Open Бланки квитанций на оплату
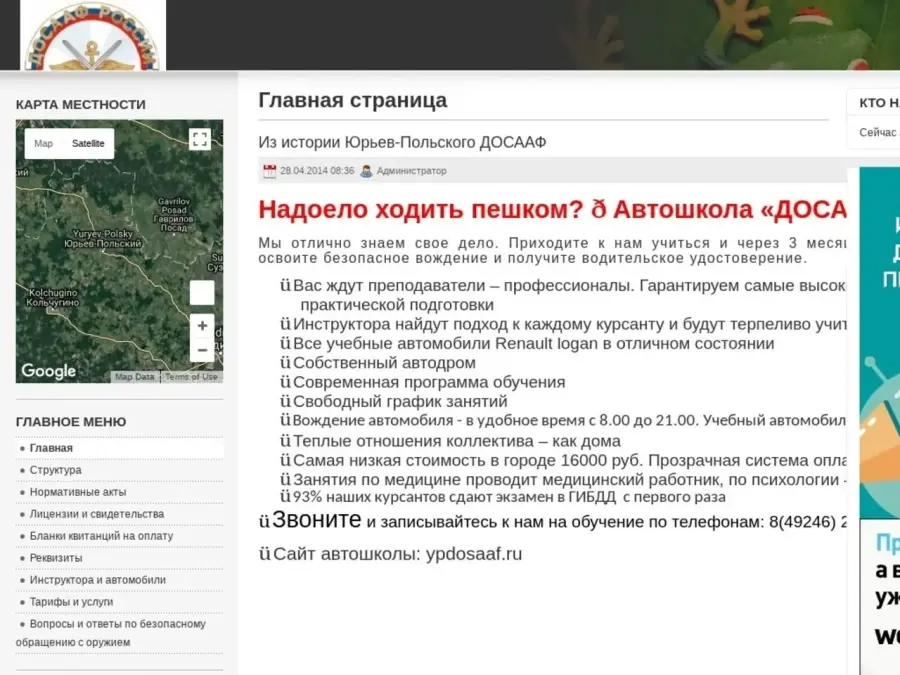This screenshot has width=900, height=675. pyautogui.click(x=102, y=536)
